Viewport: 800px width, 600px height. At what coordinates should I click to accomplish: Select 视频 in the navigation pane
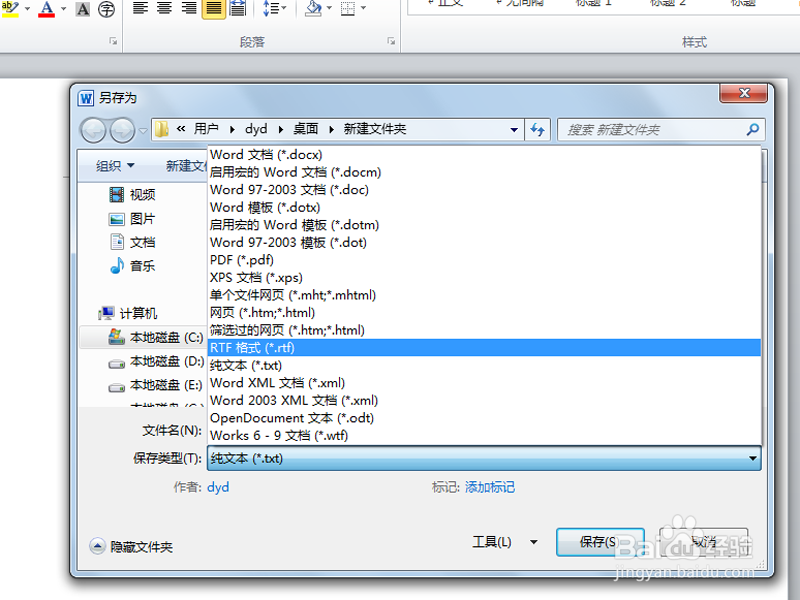(x=132, y=194)
